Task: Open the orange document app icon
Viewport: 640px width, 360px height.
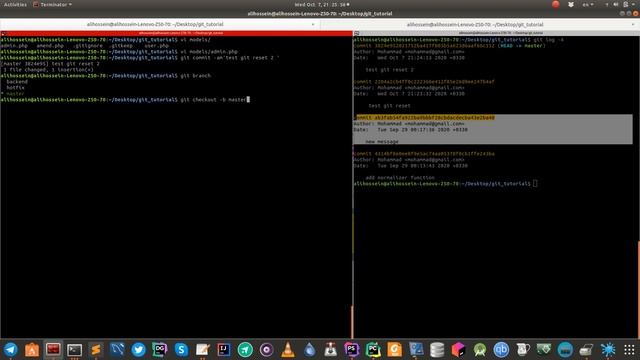Action: pos(394,350)
